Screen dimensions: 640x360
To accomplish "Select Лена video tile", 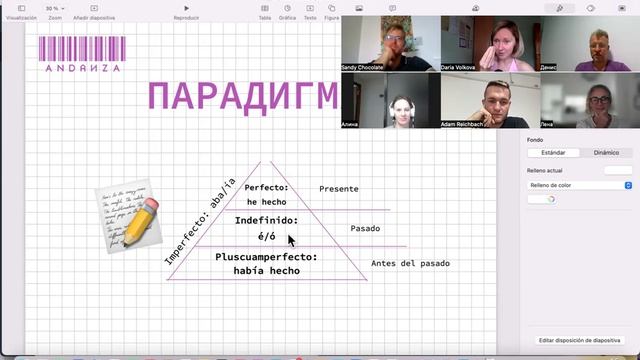I will tap(590, 100).
